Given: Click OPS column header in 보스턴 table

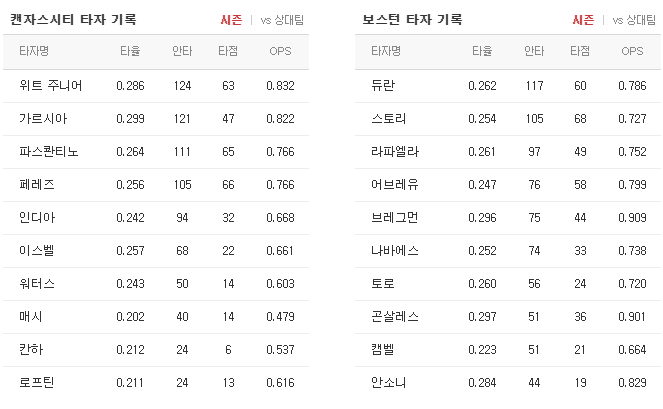Looking at the screenshot, I should pyautogui.click(x=632, y=51).
